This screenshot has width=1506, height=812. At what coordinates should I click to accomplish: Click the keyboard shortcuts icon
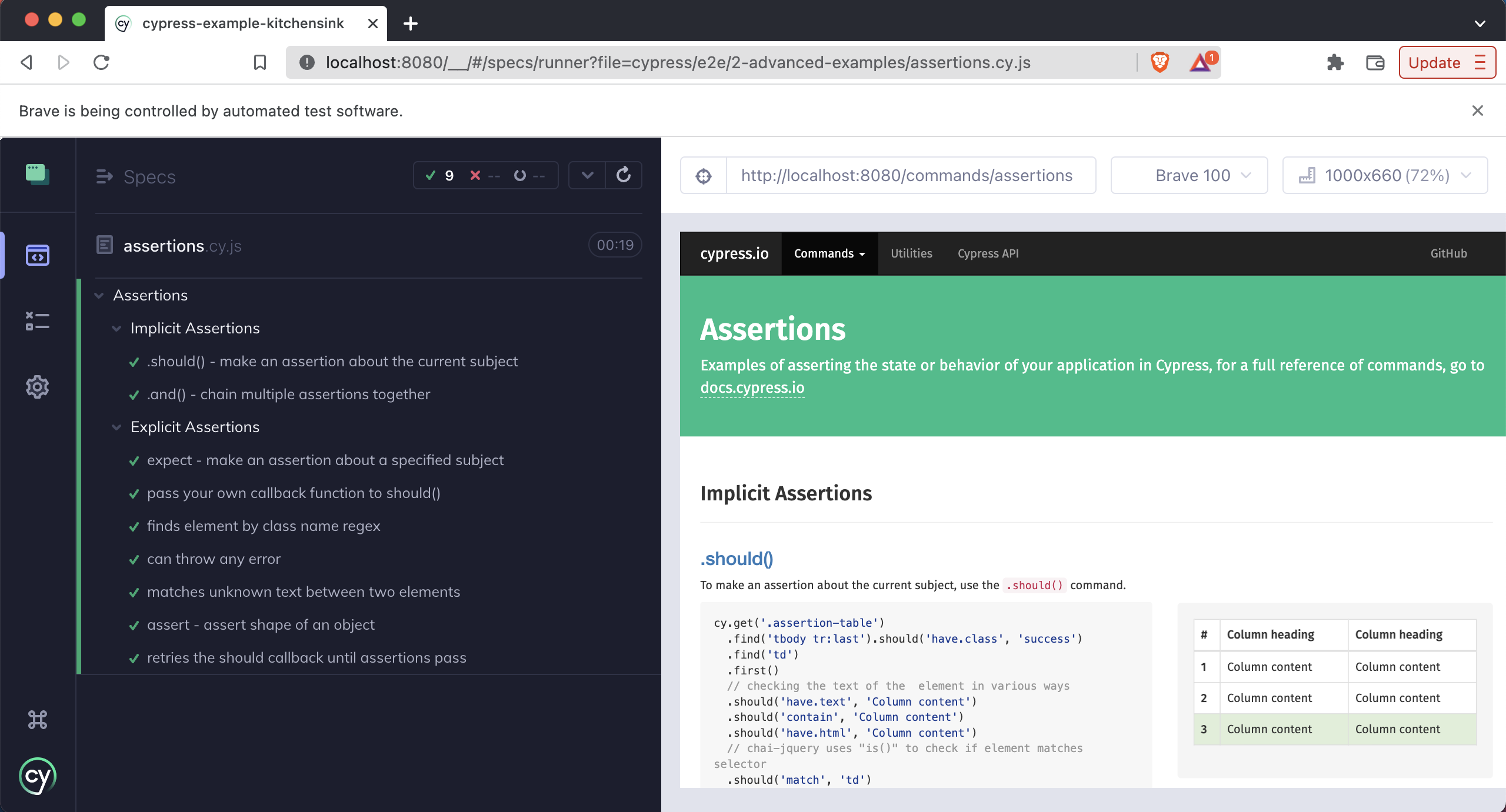coord(37,719)
